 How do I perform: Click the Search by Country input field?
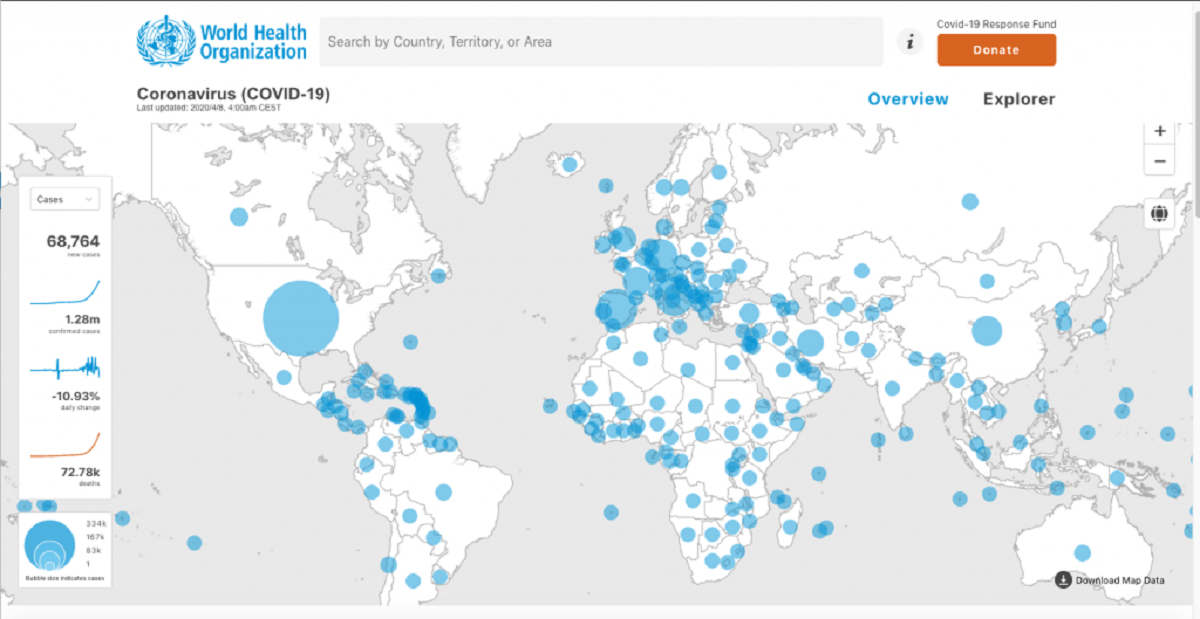coord(600,42)
